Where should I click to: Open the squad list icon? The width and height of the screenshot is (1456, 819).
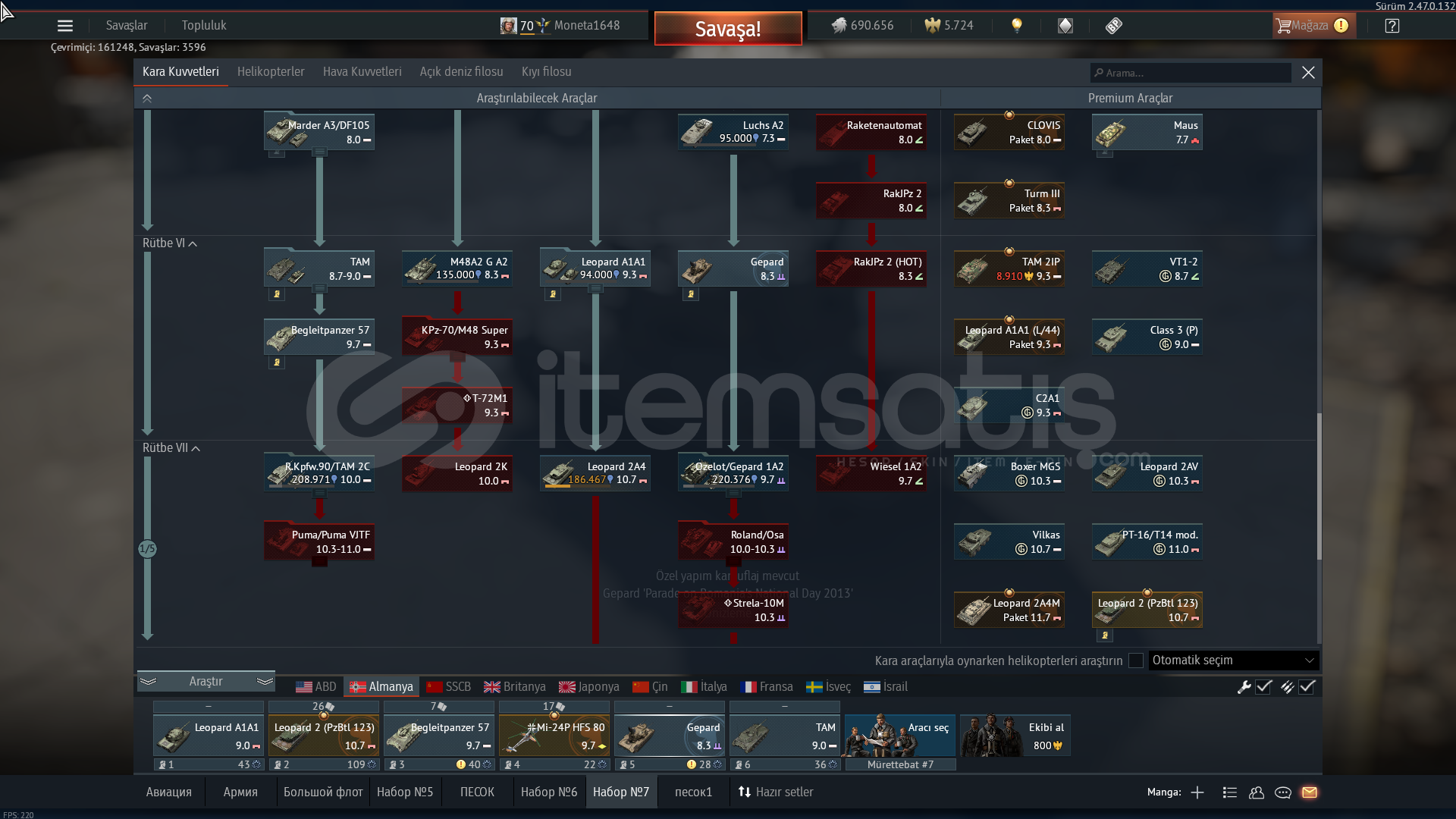pos(1230,792)
